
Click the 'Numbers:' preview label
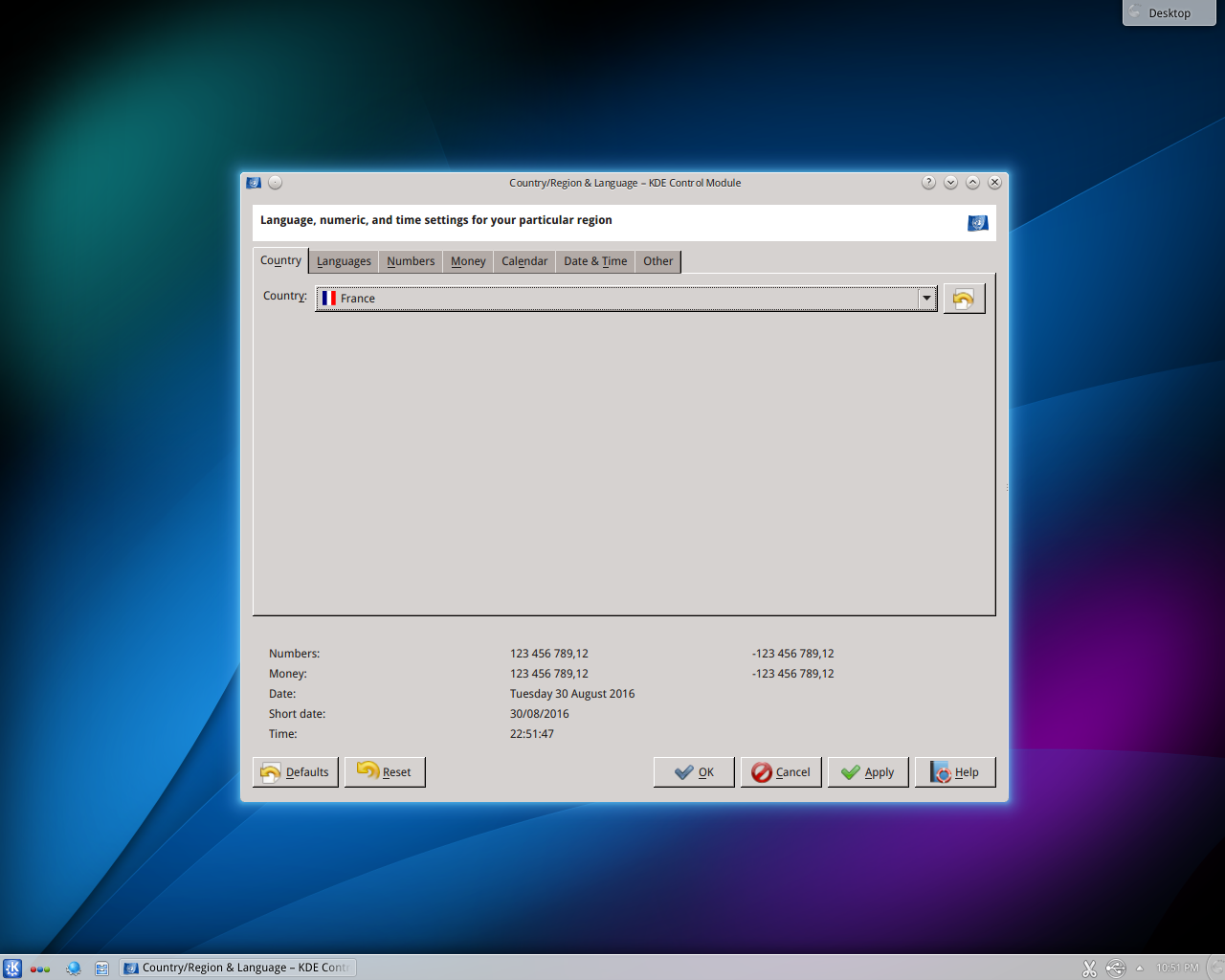(x=295, y=654)
